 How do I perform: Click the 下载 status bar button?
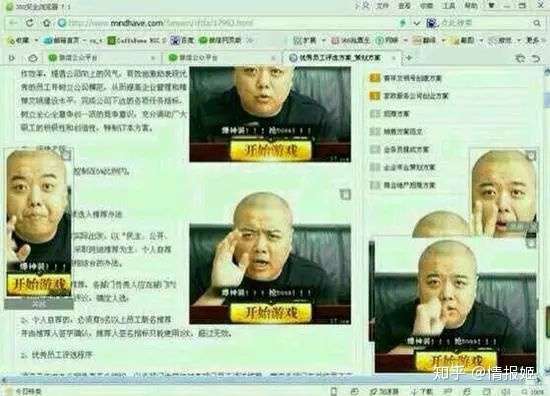[x=422, y=391]
